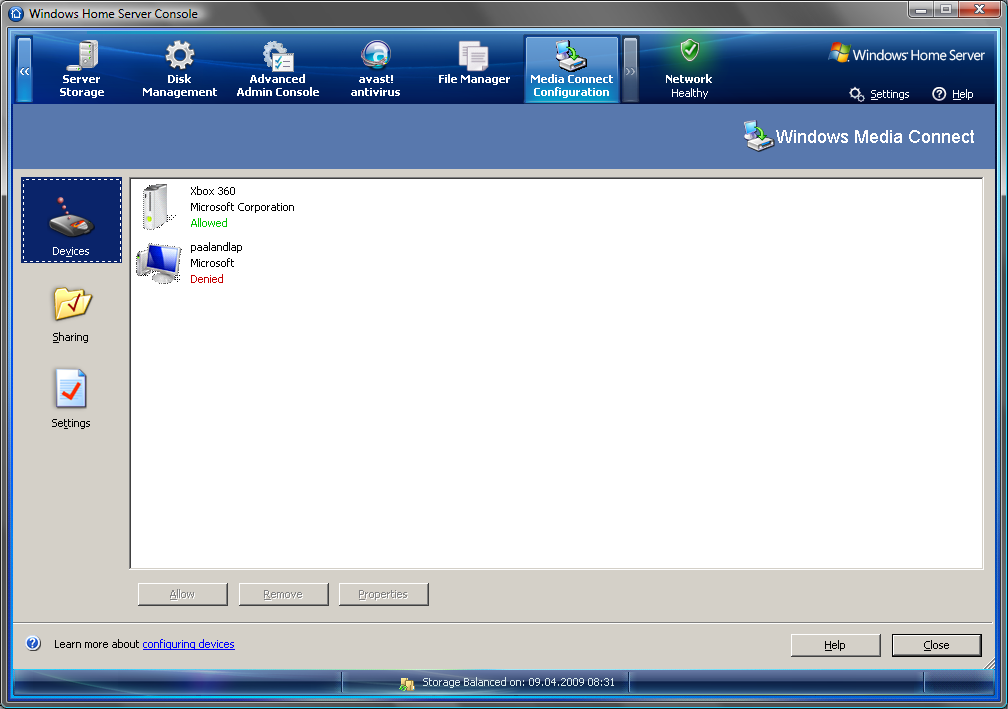Click the green Allowed status text
Viewport: 1008px width, 709px height.
(209, 223)
